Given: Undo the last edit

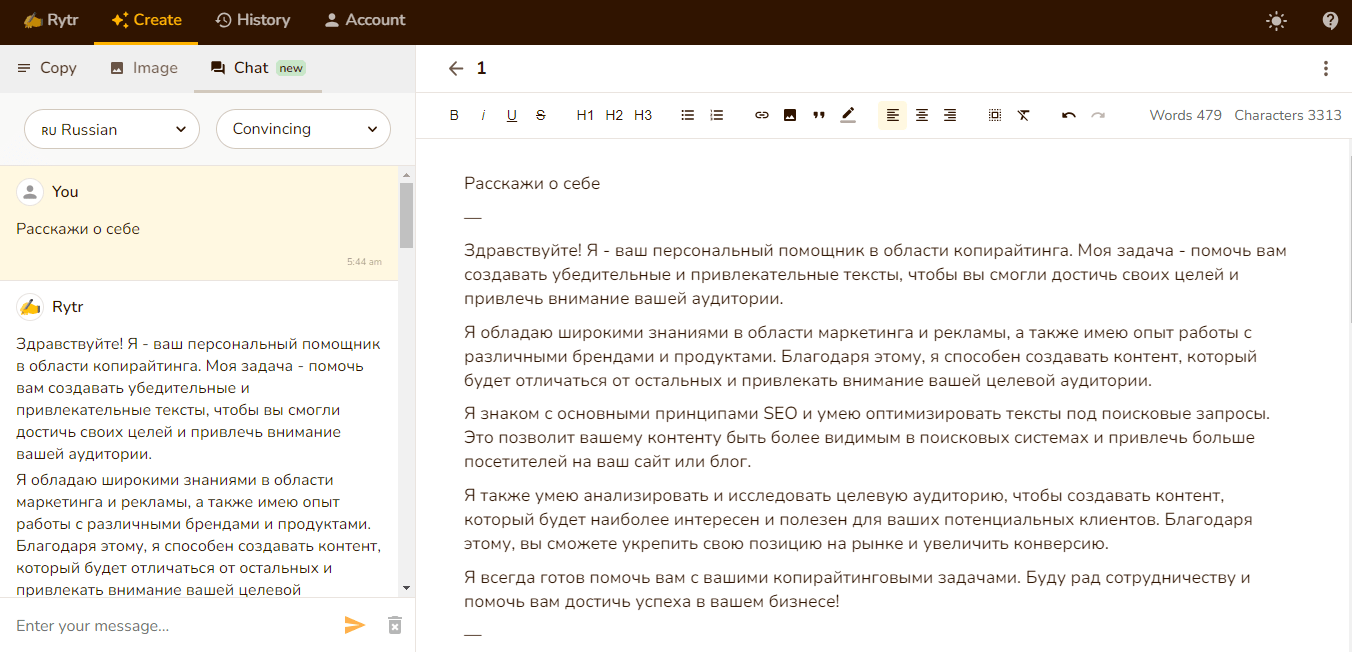Looking at the screenshot, I should [1068, 115].
